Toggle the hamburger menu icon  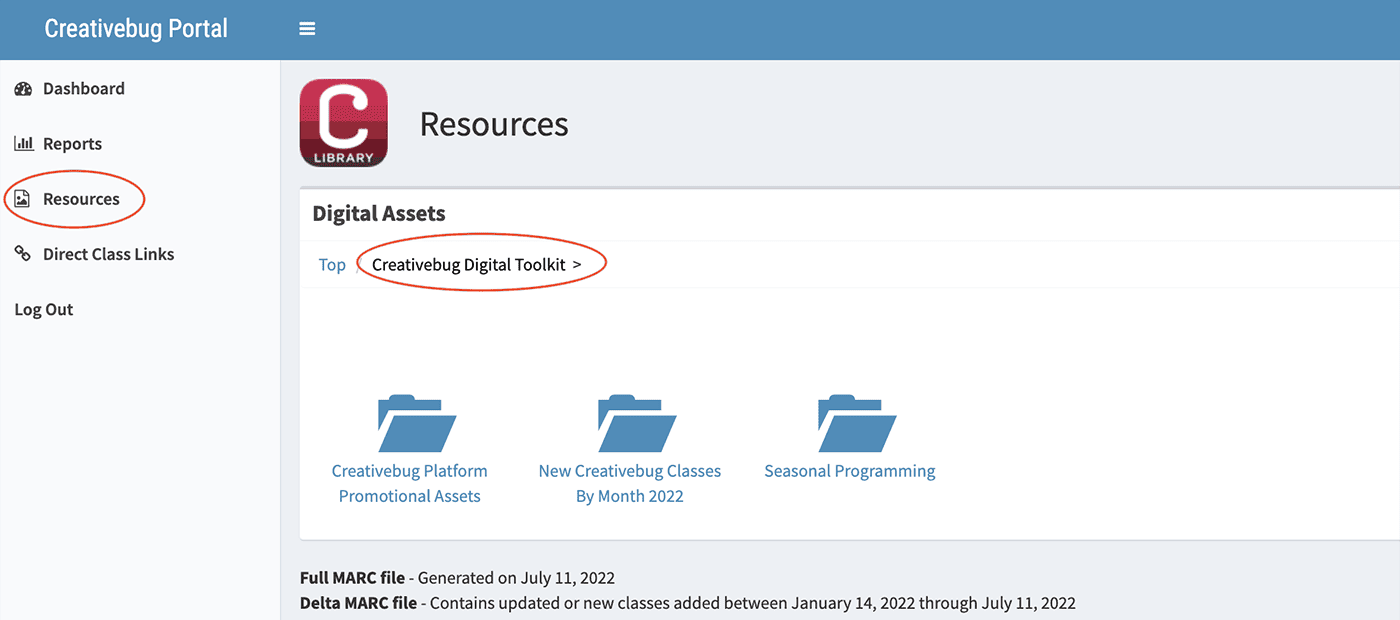307,29
